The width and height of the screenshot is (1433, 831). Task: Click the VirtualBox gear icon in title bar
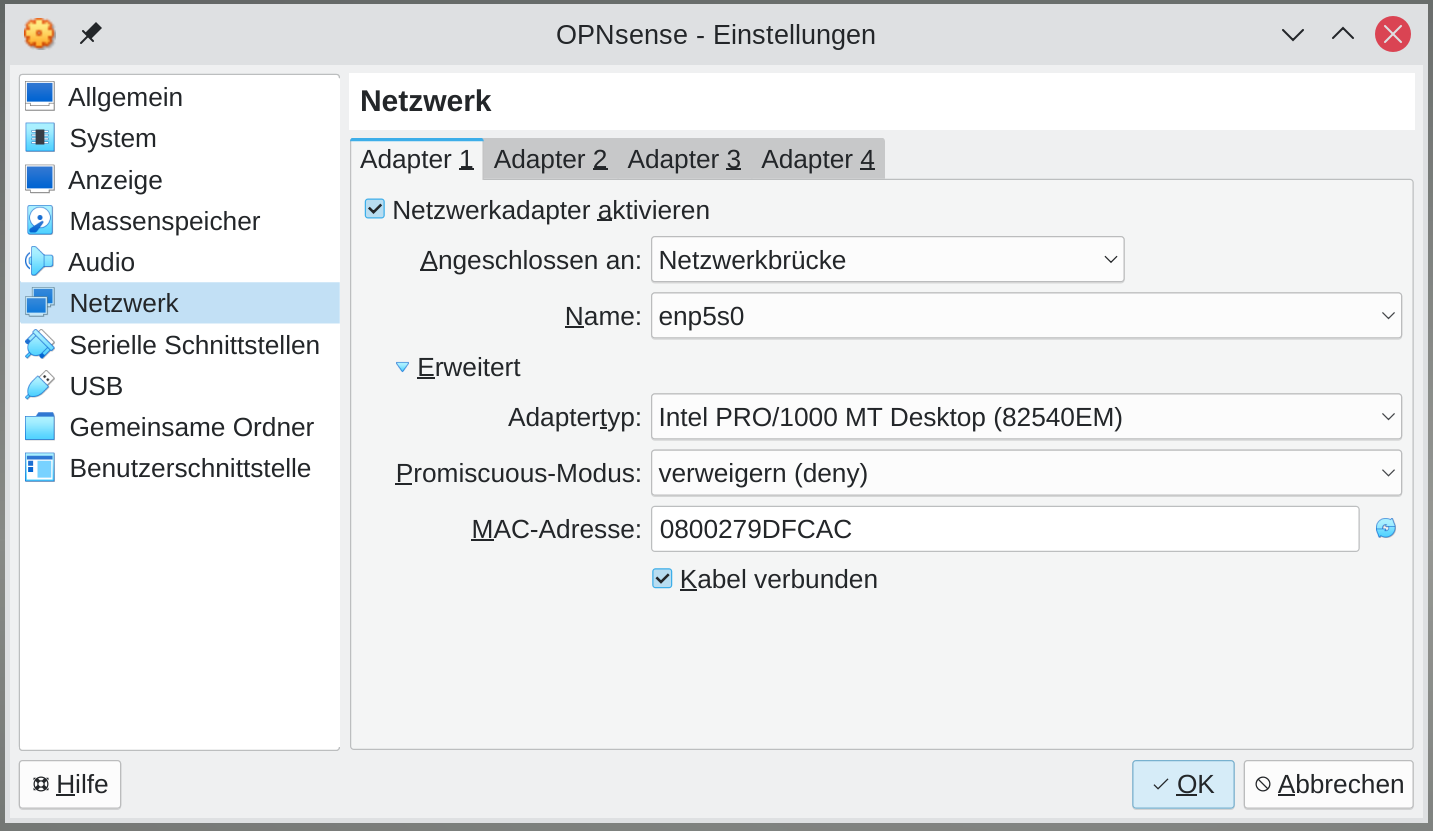coord(39,33)
